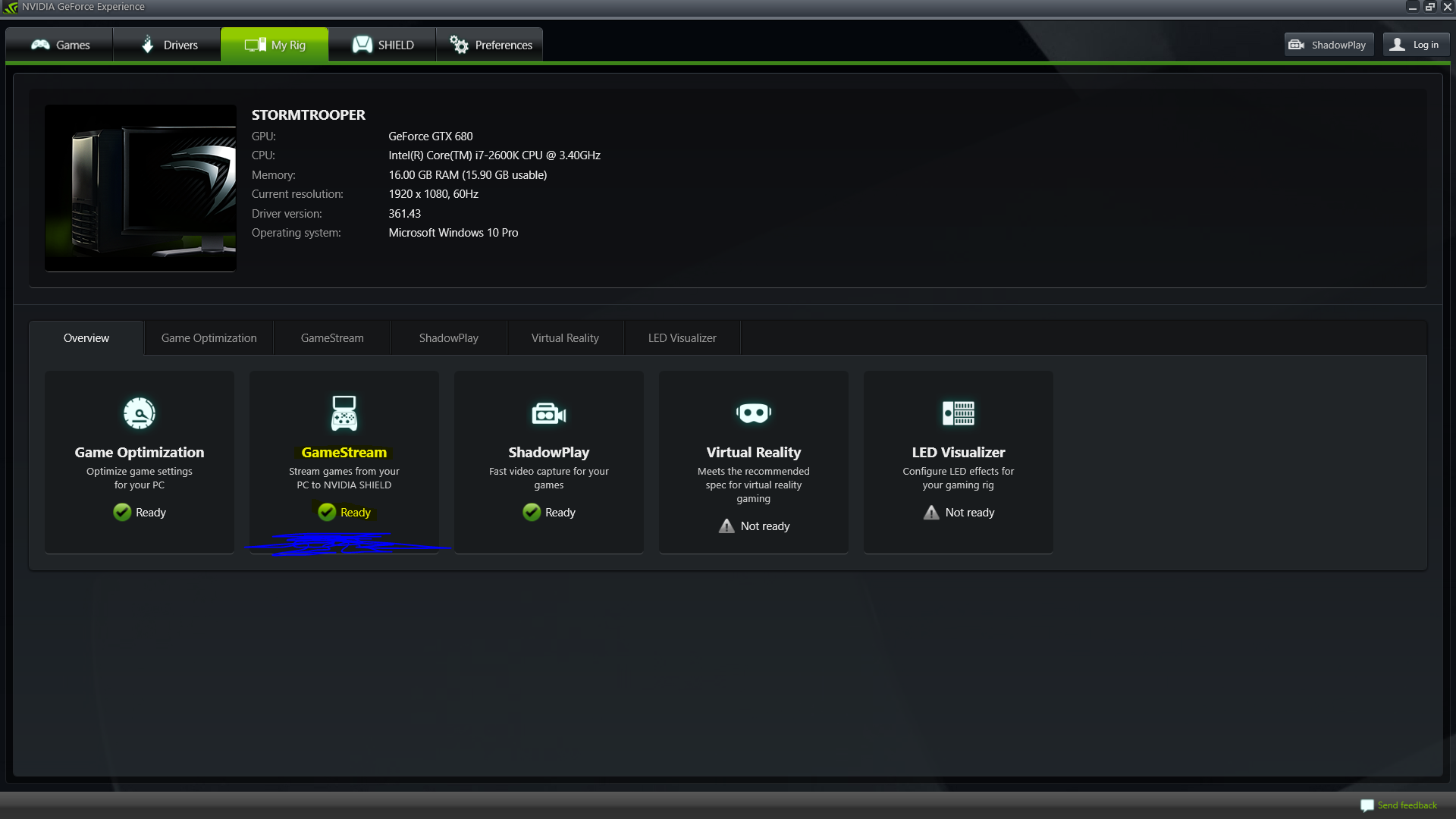Select the GameStream sub-tab
1456x819 pixels.
click(x=332, y=338)
